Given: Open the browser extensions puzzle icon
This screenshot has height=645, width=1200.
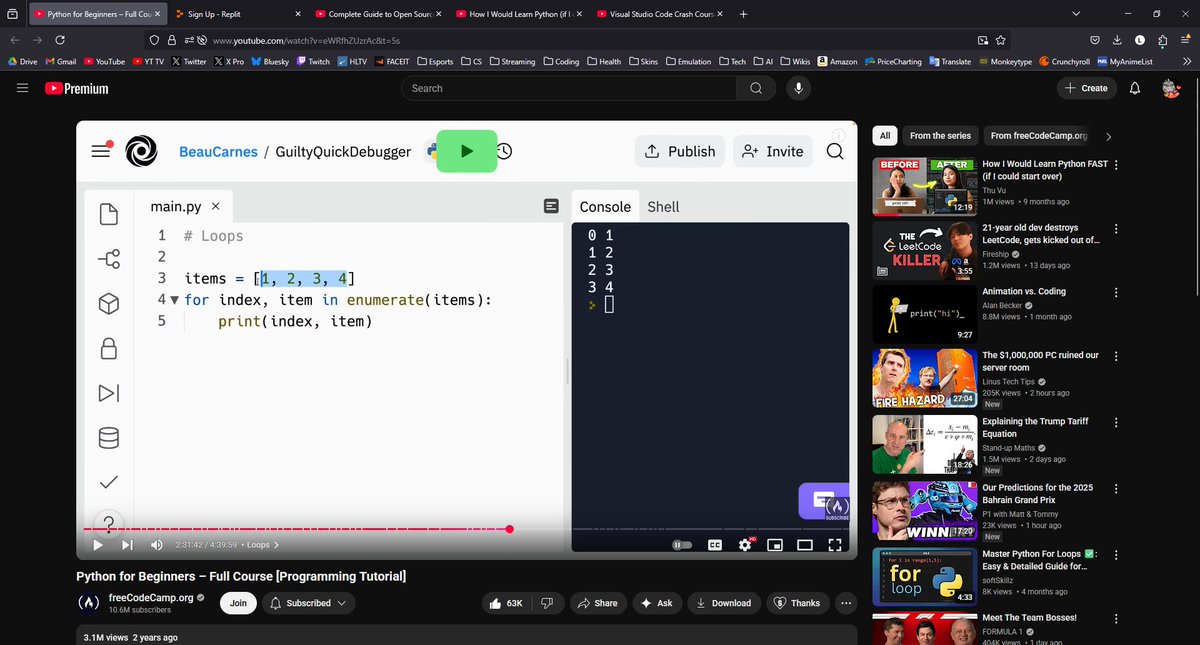Looking at the screenshot, I should pos(1161,40).
